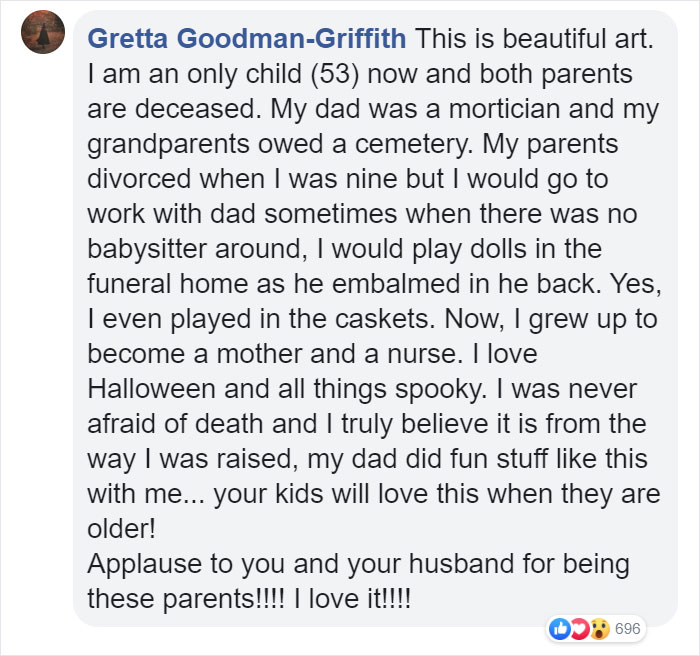700x656 pixels.
Task: Click the Gretta Goodman-Griffith name link
Action: (x=247, y=38)
